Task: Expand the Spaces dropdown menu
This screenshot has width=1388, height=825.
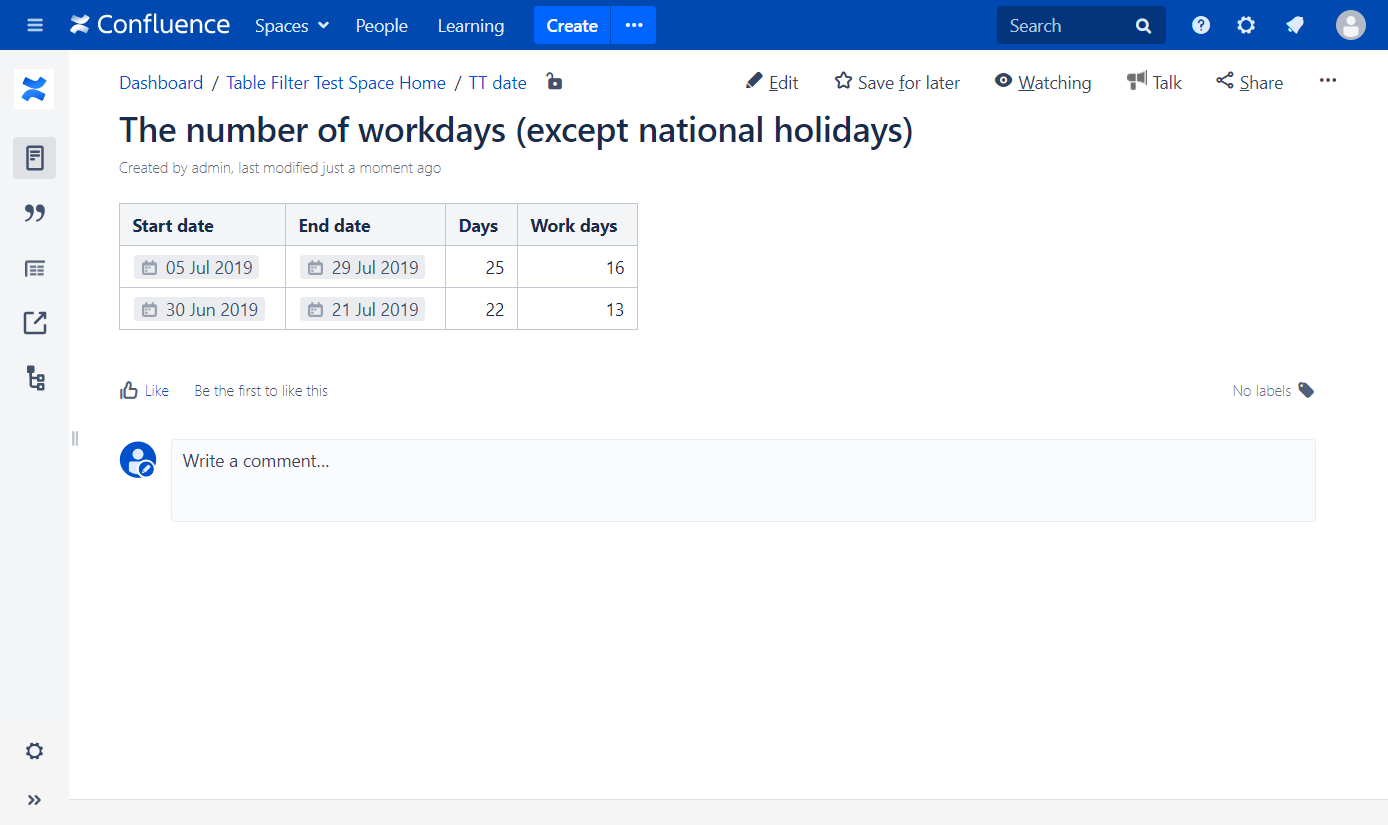Action: 291,26
